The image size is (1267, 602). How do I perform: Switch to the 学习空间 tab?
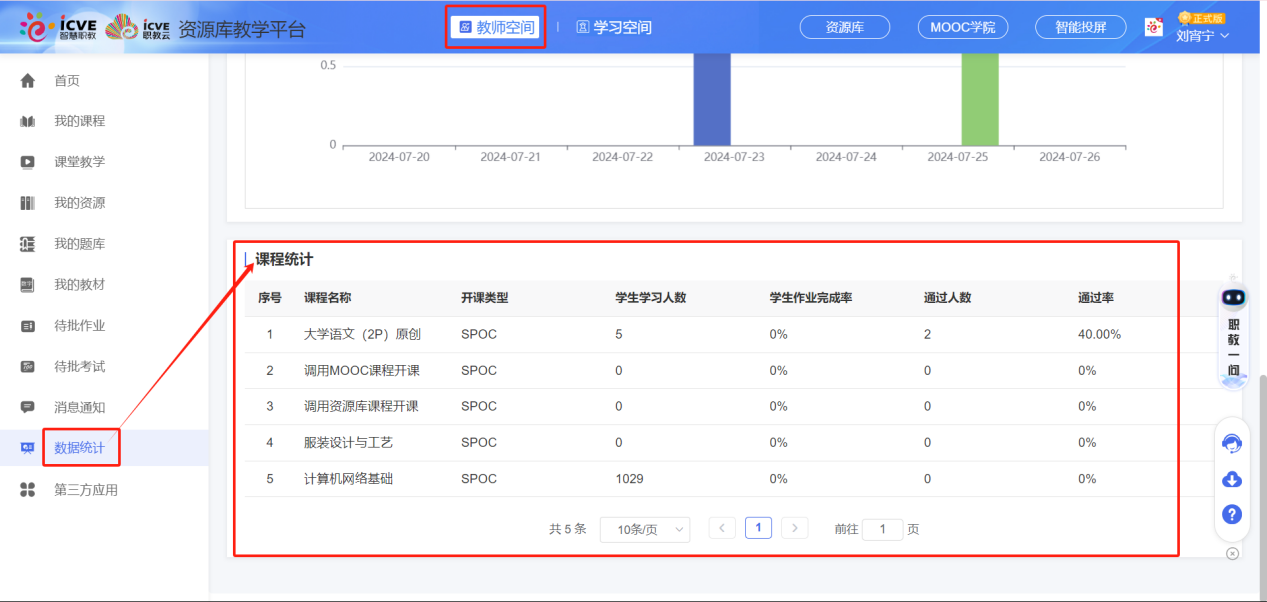pyautogui.click(x=613, y=27)
